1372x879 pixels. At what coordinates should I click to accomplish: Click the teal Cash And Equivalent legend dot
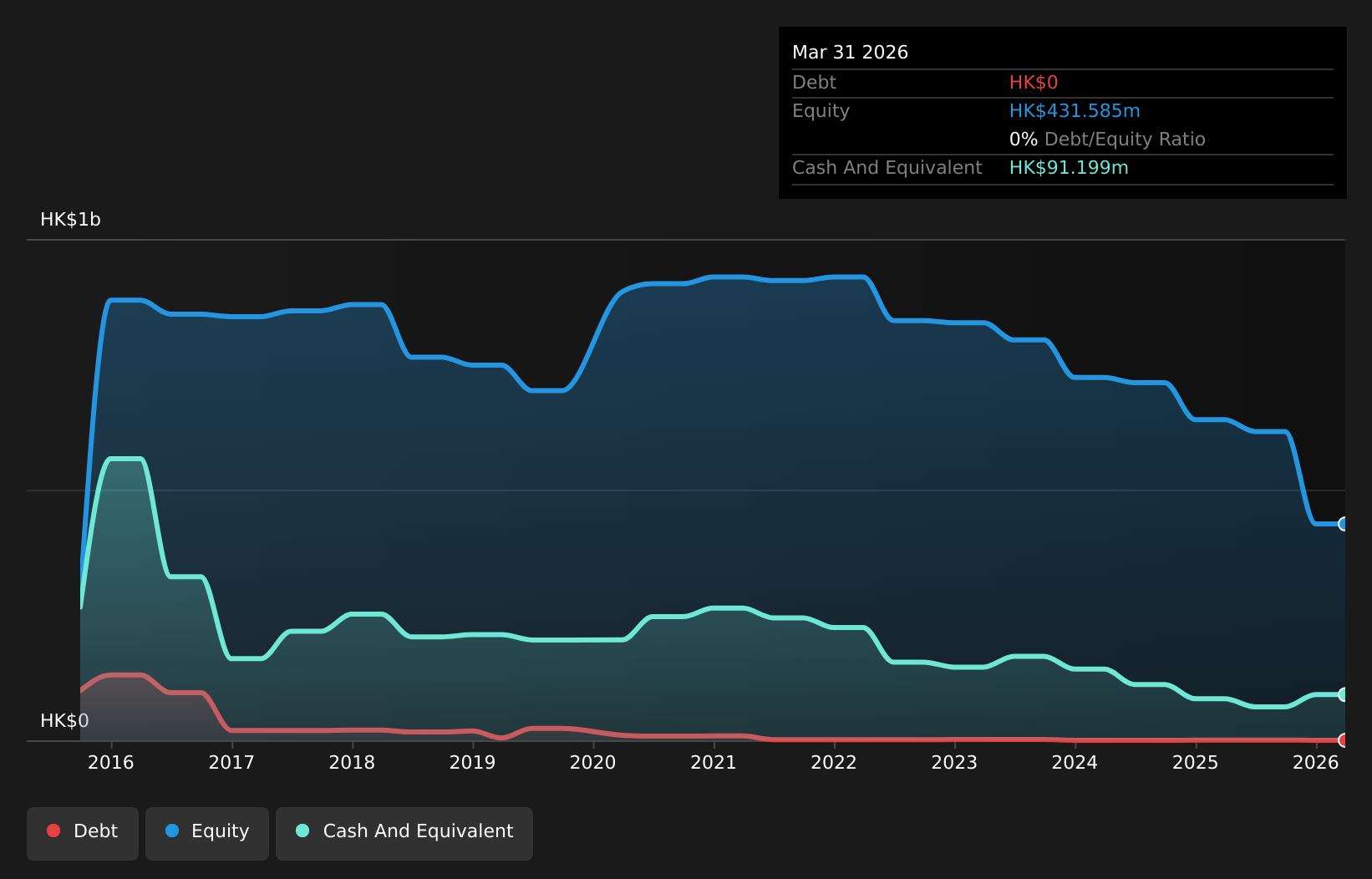pyautogui.click(x=302, y=831)
